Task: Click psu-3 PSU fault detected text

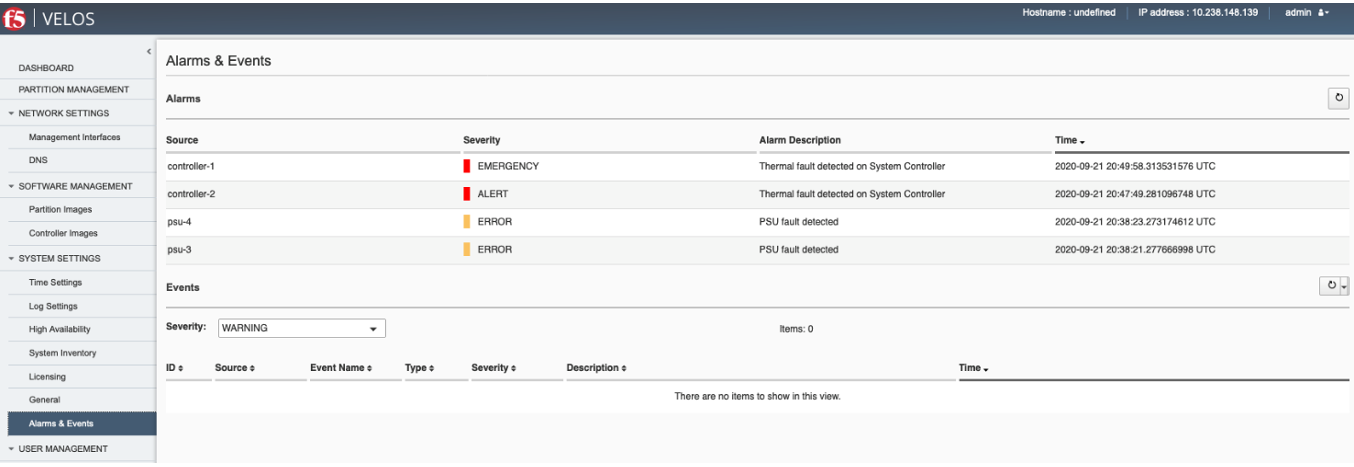Action: pyautogui.click(x=799, y=250)
